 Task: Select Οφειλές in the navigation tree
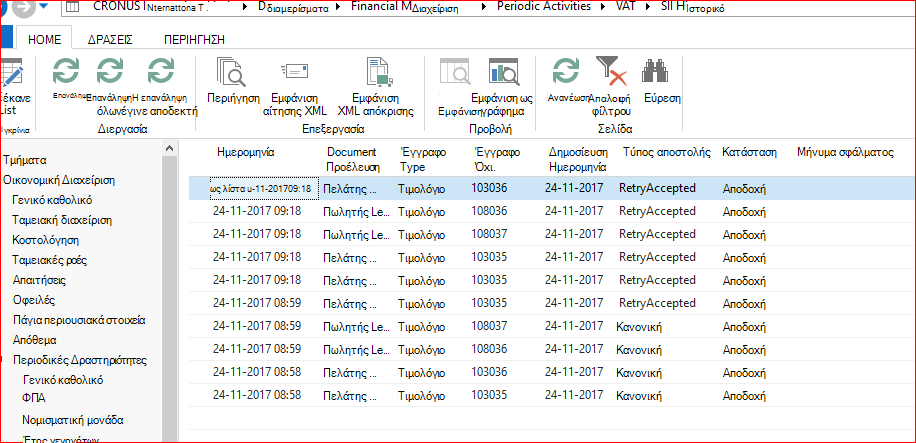click(x=34, y=300)
